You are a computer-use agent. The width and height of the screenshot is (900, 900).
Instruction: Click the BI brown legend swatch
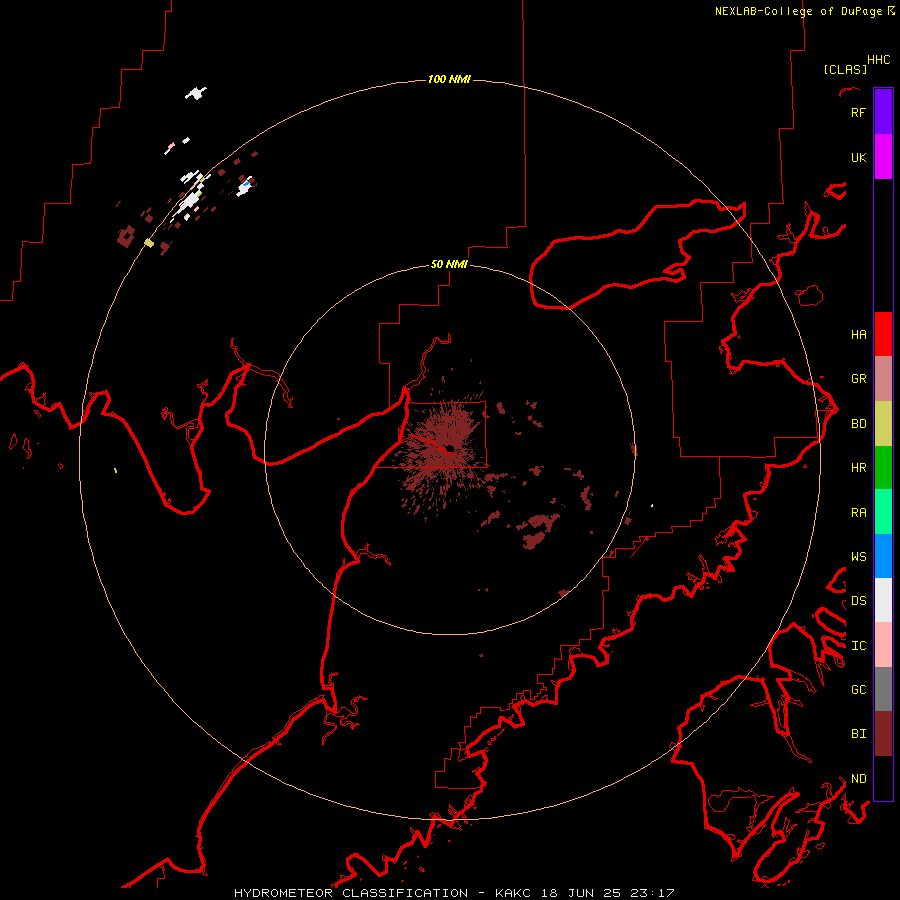883,733
